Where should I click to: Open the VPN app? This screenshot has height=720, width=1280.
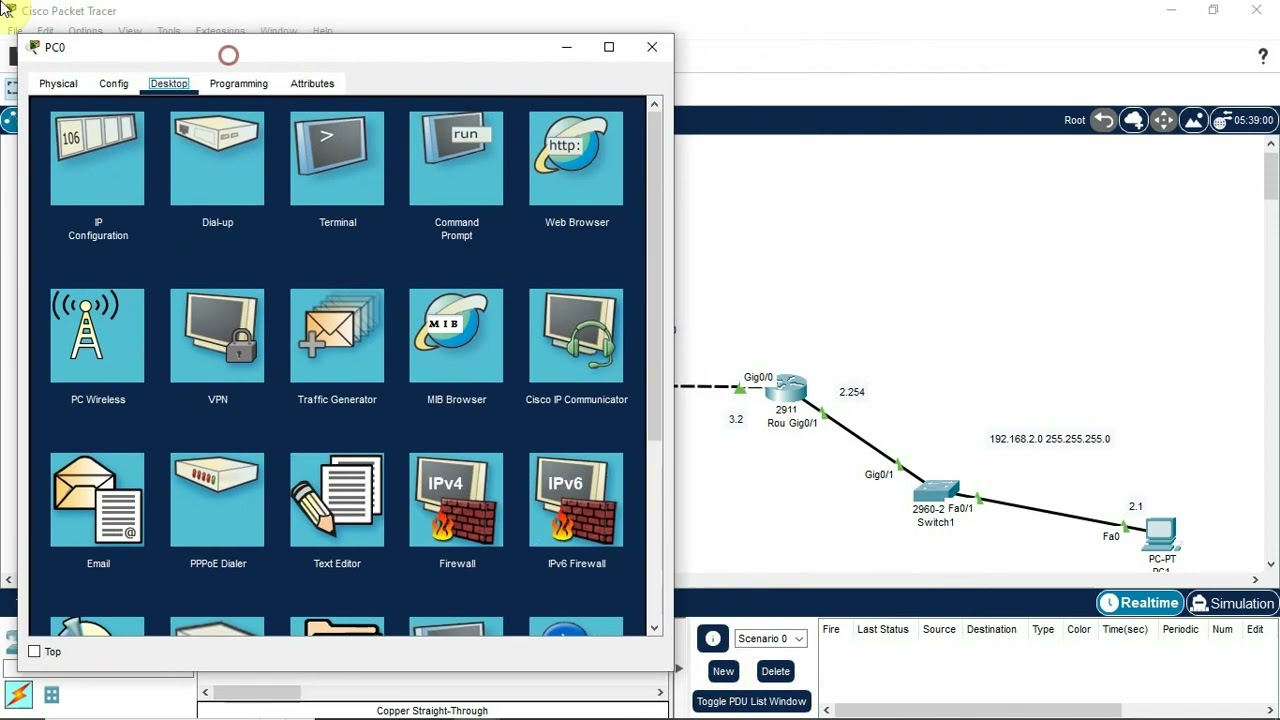click(217, 336)
